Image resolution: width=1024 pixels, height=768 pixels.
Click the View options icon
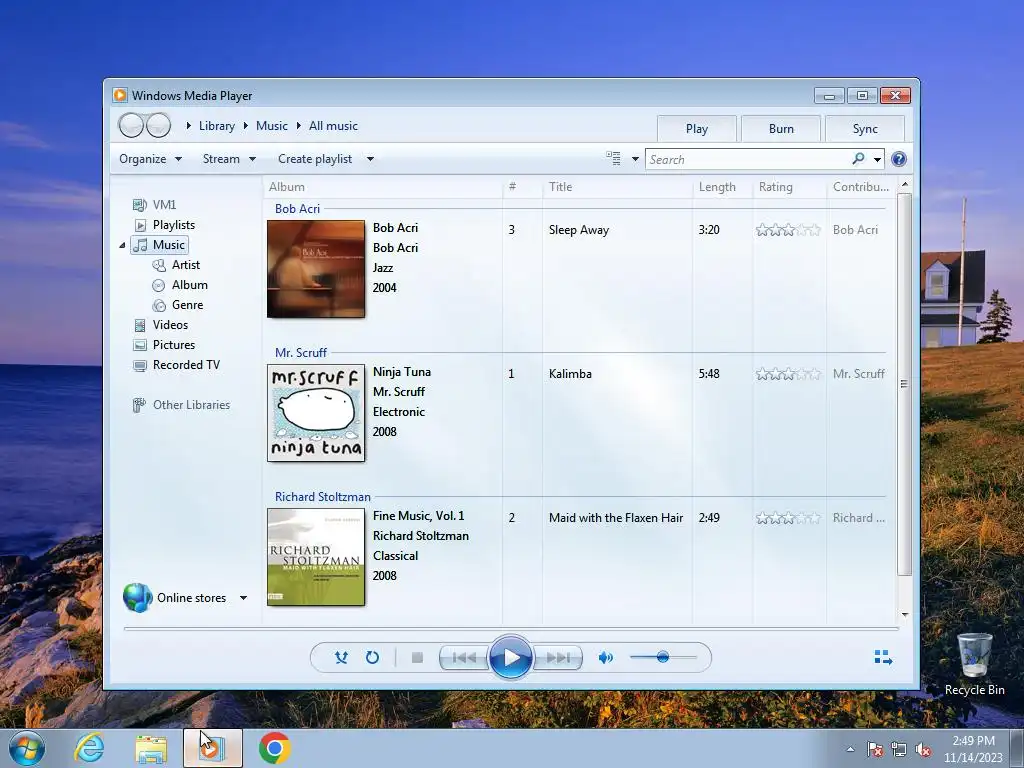[x=613, y=159]
